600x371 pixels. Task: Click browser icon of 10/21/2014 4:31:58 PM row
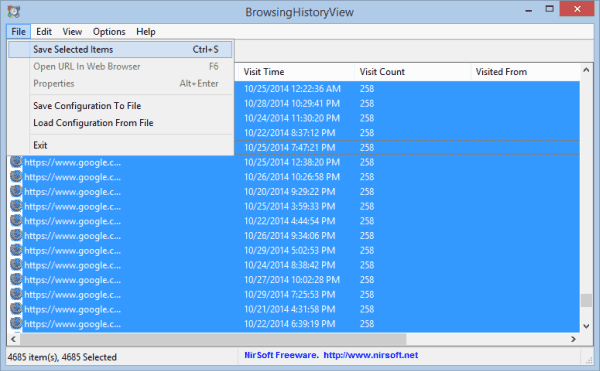pyautogui.click(x=16, y=309)
